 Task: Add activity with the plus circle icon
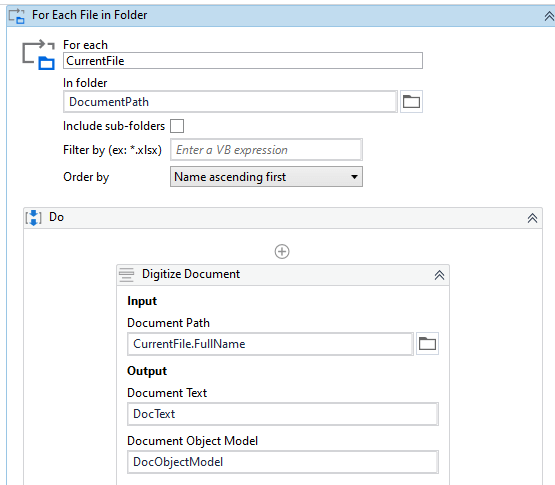click(x=282, y=252)
